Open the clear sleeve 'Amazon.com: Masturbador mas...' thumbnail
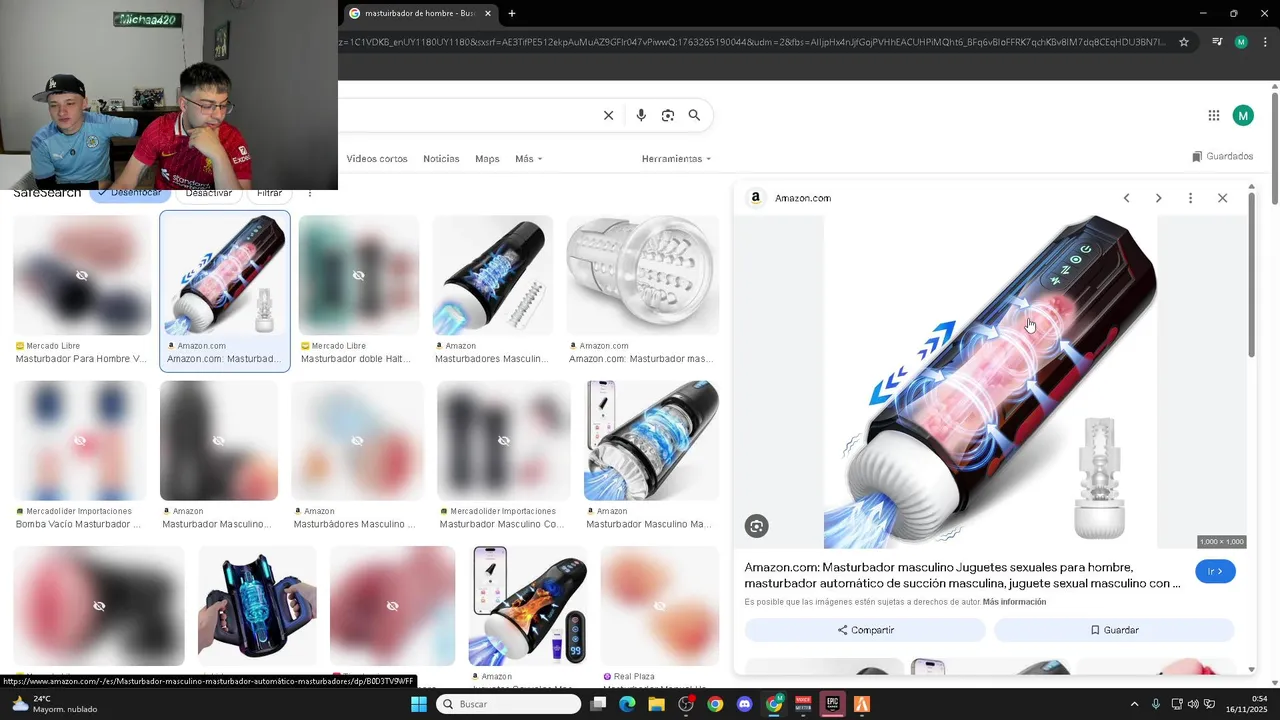Image resolution: width=1280 pixels, height=720 pixels. (642, 275)
